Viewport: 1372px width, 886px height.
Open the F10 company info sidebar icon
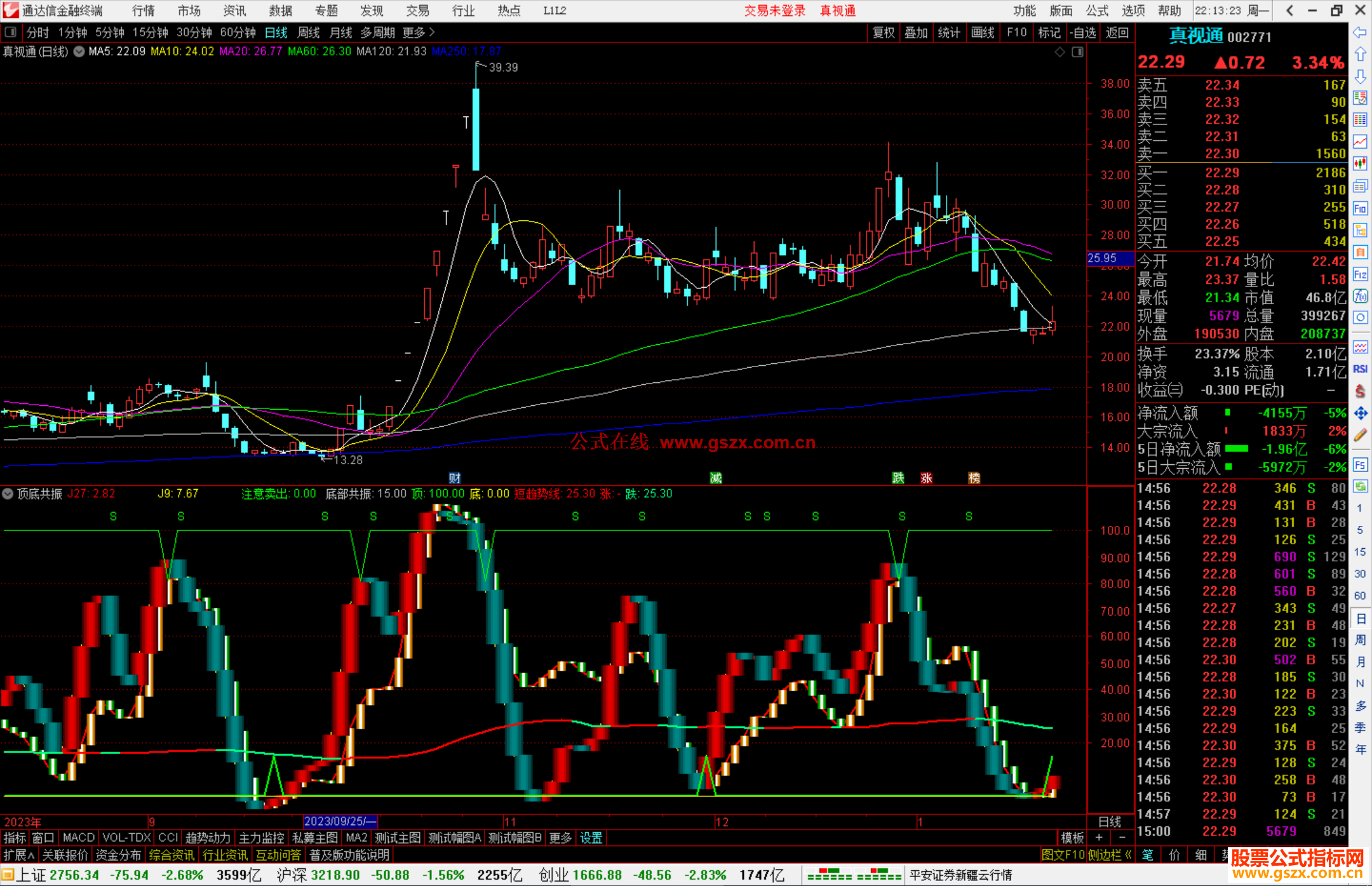tap(1360, 208)
